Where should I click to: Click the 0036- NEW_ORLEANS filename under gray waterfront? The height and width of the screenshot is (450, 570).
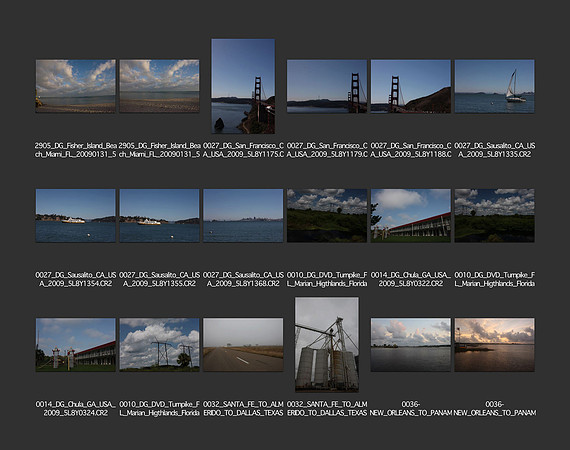click(x=411, y=409)
